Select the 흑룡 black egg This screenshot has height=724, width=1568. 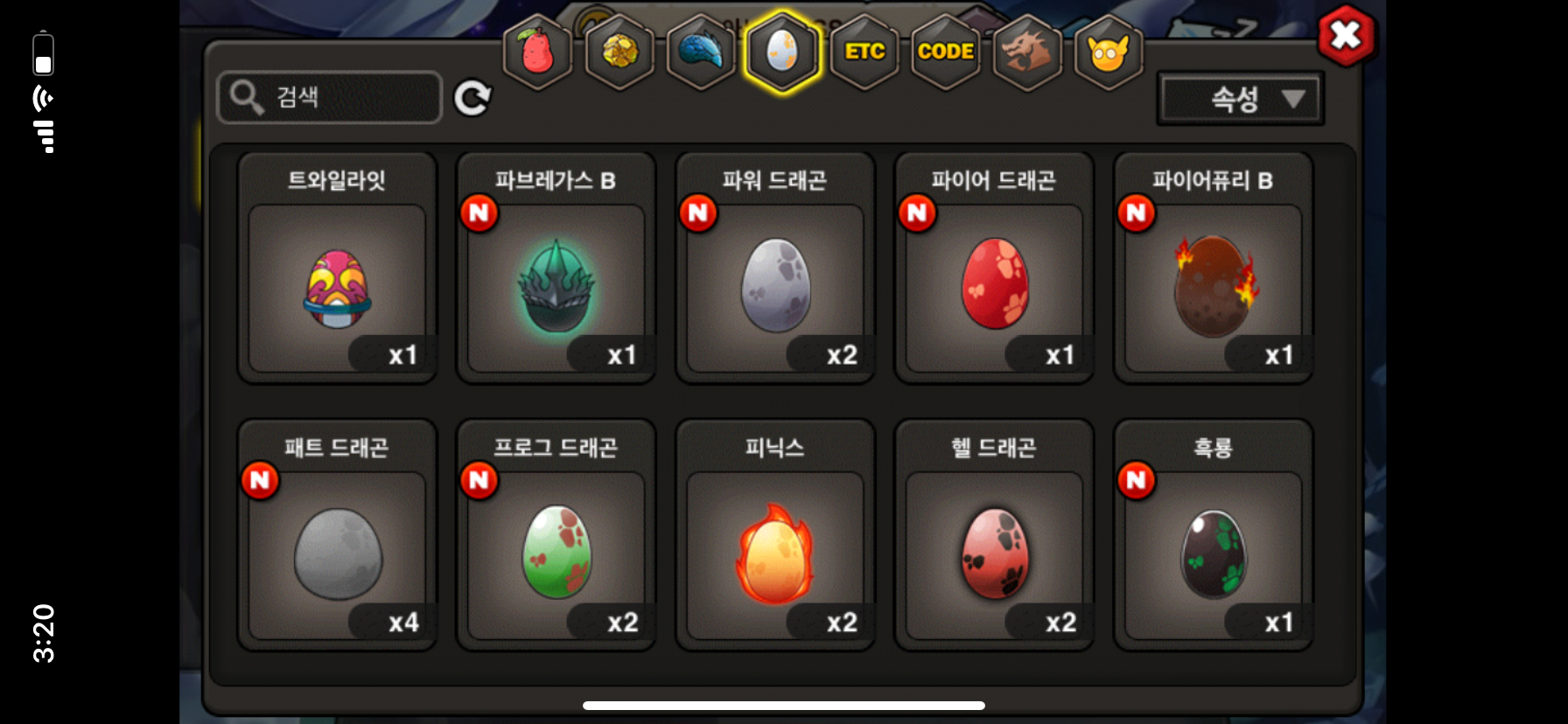pos(1214,535)
